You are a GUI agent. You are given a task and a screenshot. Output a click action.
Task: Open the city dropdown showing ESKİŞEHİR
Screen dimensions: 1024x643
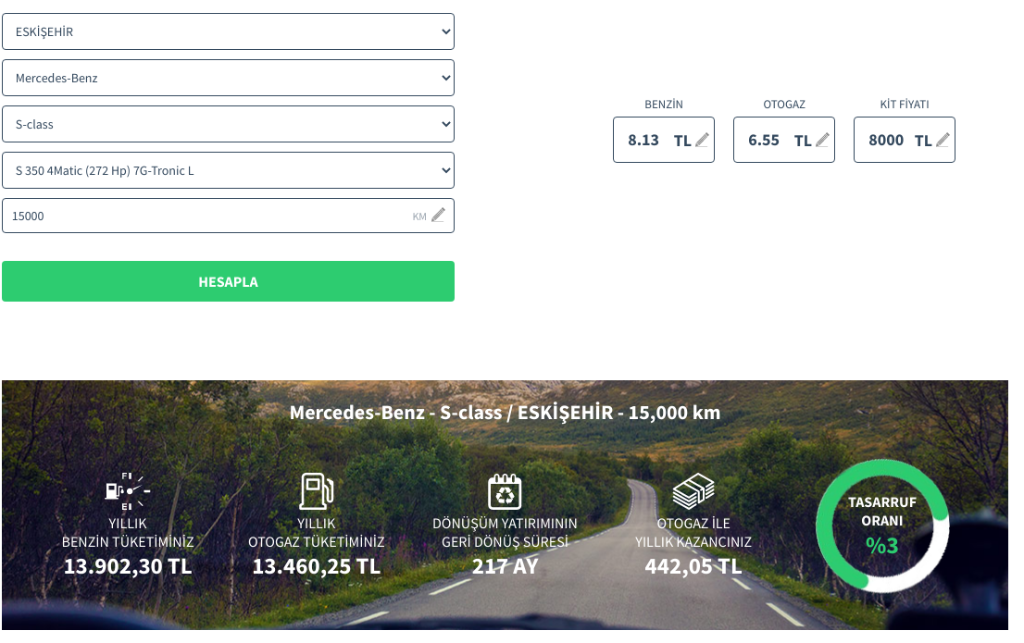[228, 32]
